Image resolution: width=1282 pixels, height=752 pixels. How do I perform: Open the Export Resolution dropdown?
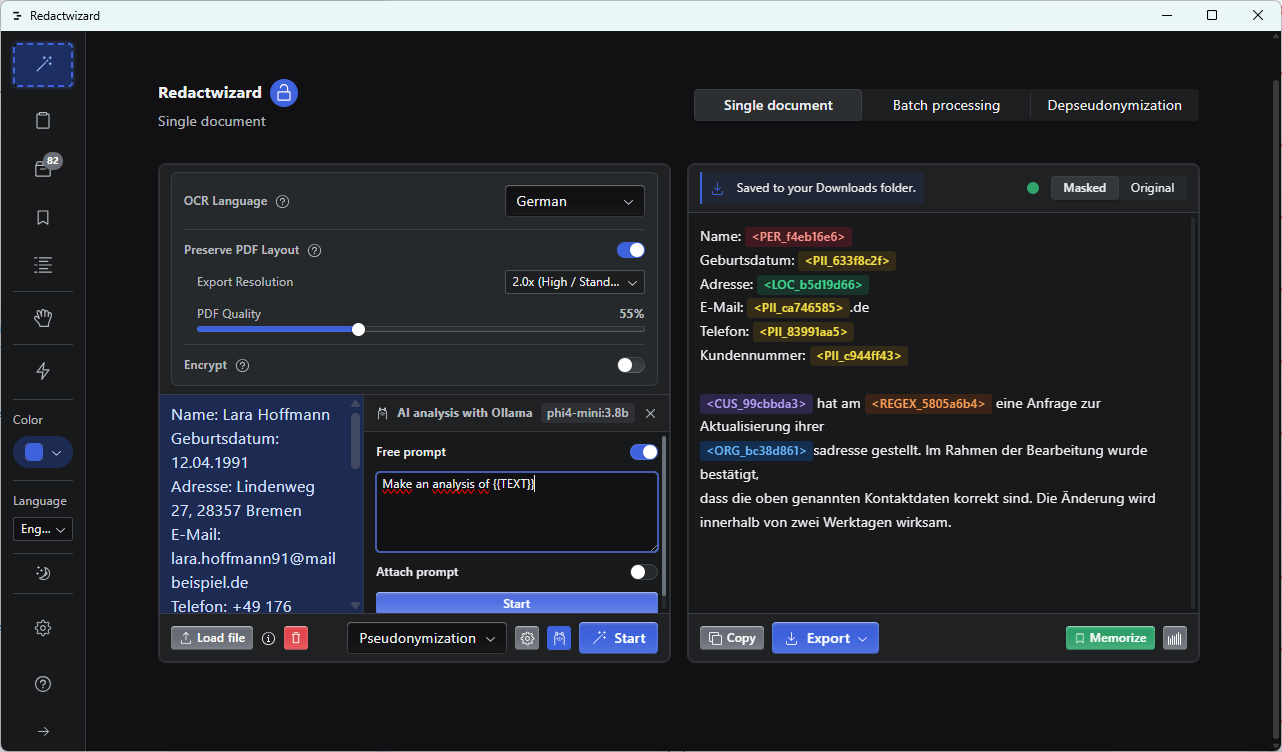tap(575, 282)
